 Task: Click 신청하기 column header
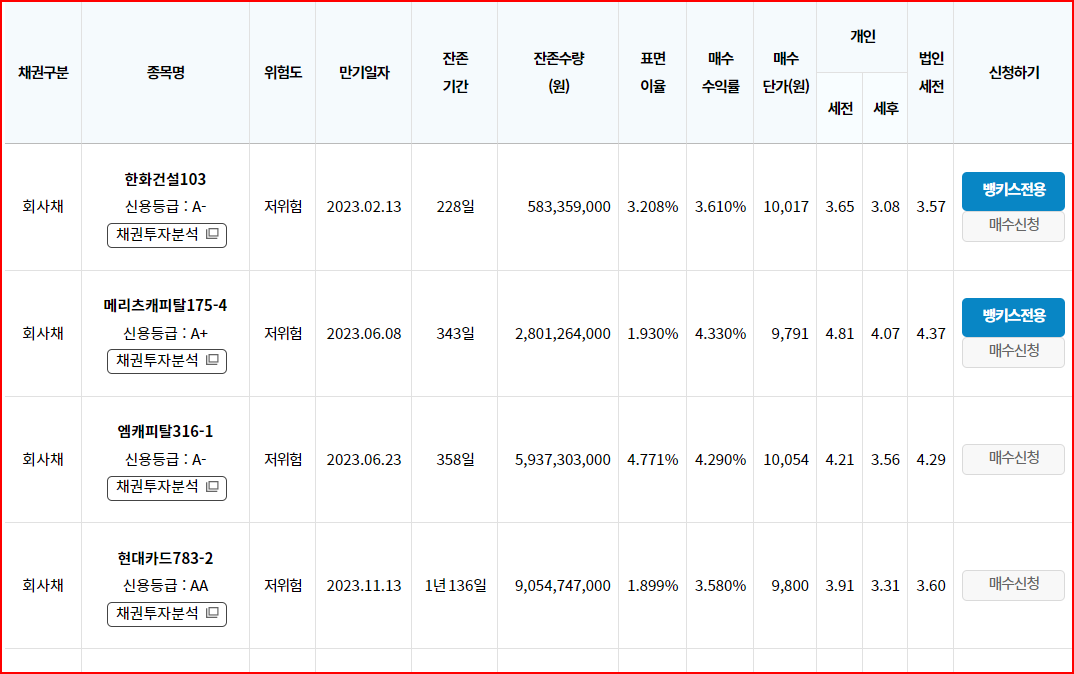[x=1014, y=73]
